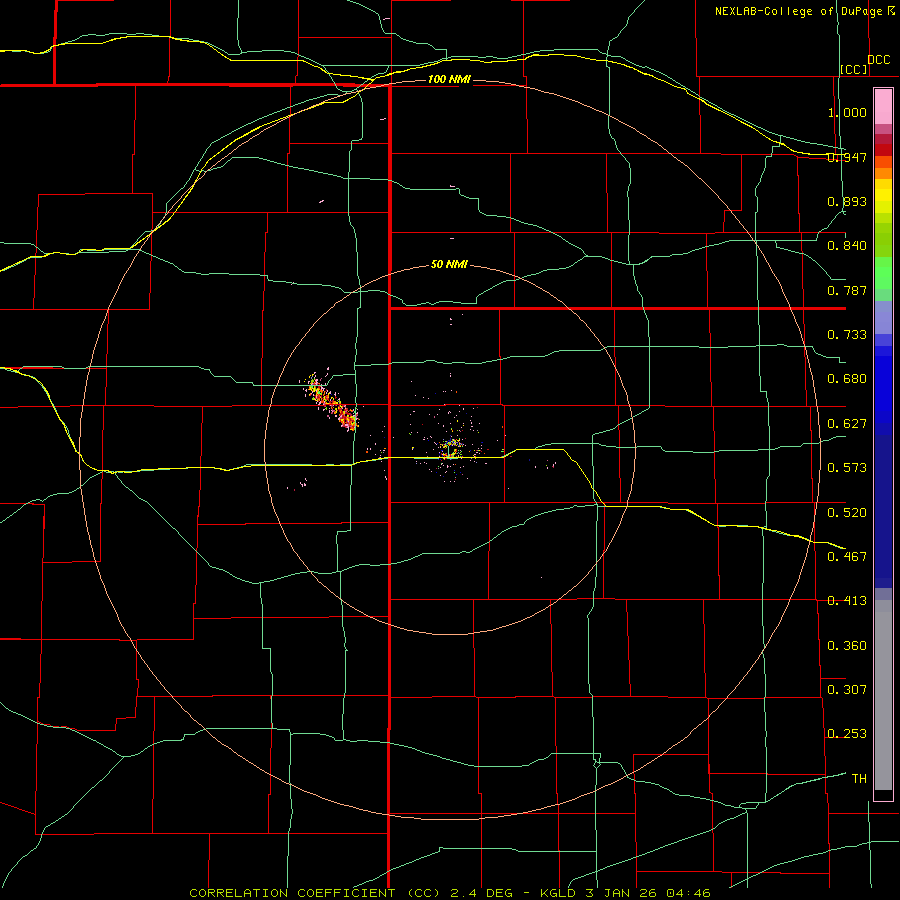Pick the pink segment of the color bar
900x900 pixels.
pos(883,107)
